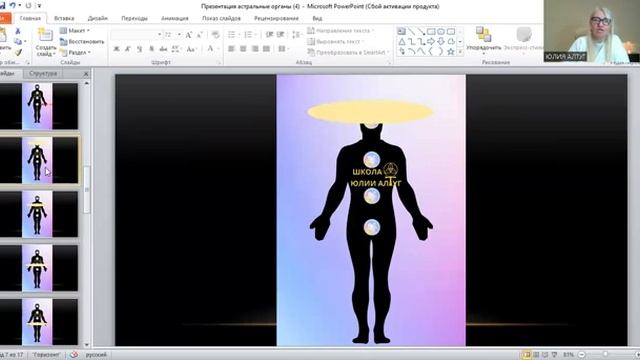Screen dimensions: 640x360
Task: Open the font name combo box dropdown
Action: [159, 35]
